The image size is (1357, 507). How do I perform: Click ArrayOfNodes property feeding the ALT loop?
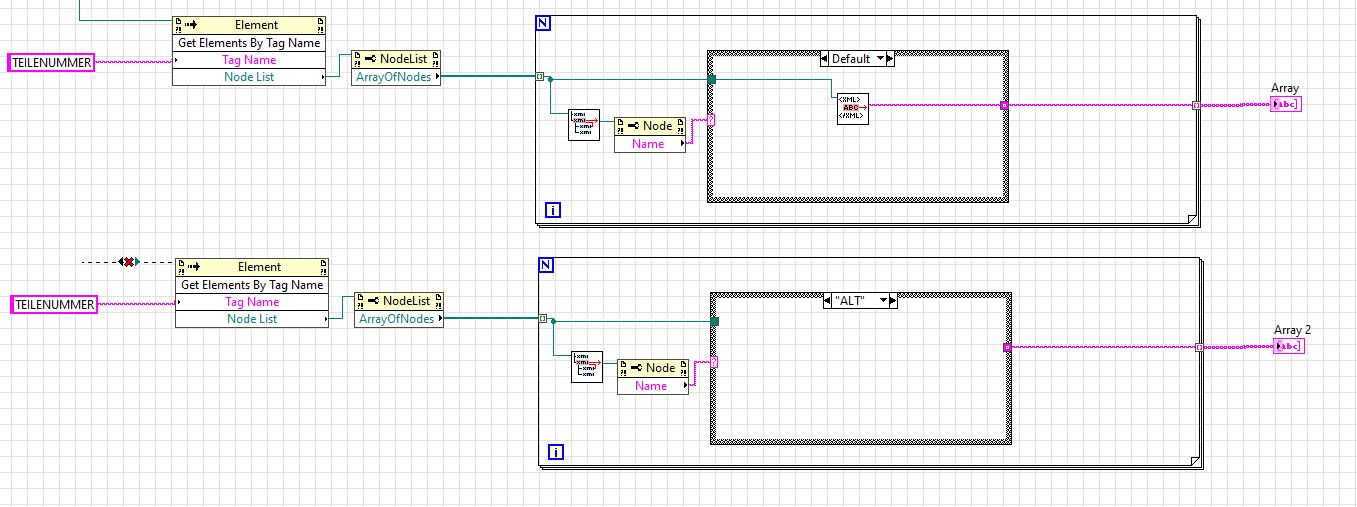coord(399,319)
